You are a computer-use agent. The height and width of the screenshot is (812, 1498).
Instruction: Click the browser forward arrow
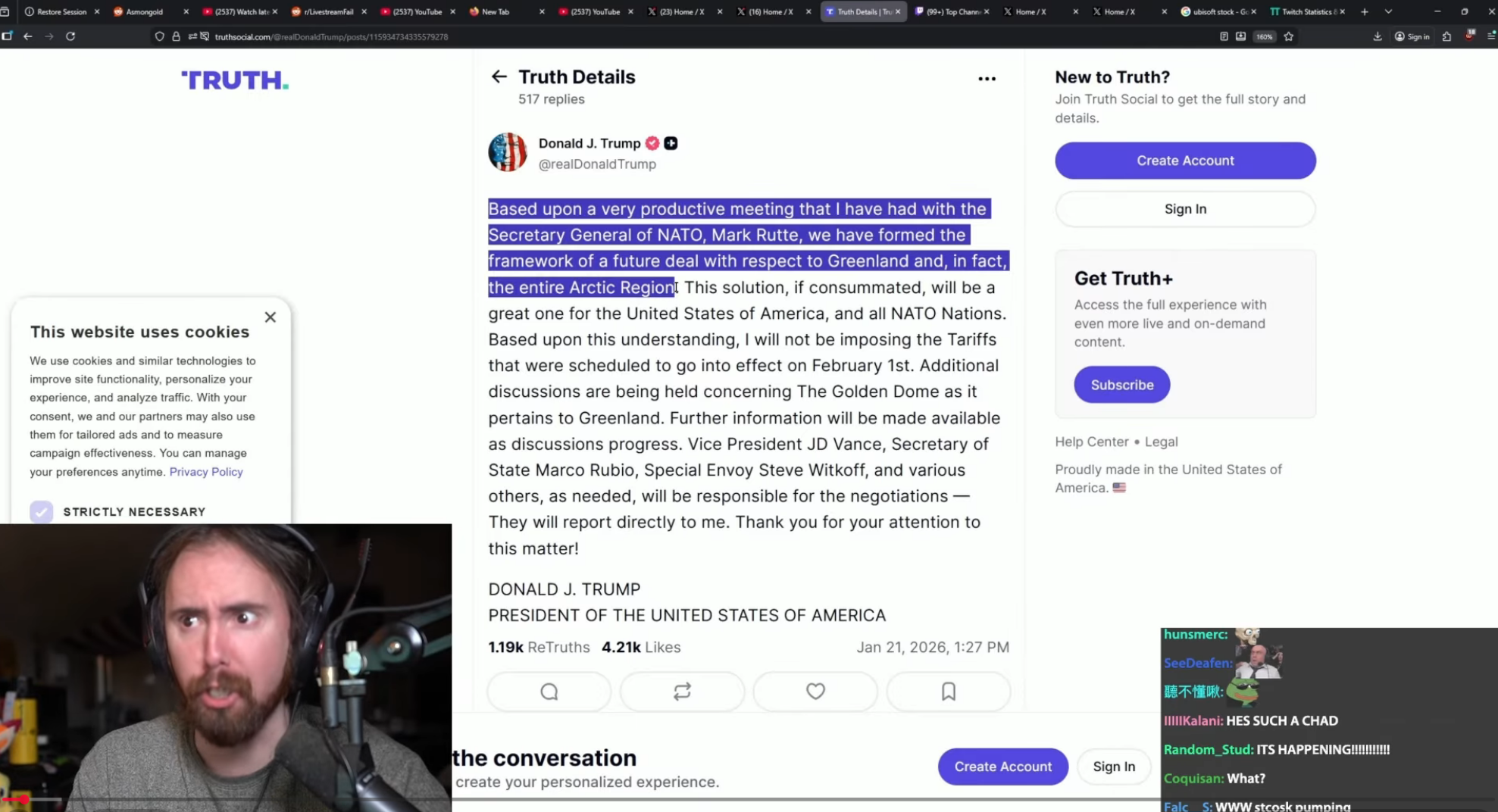(x=49, y=36)
